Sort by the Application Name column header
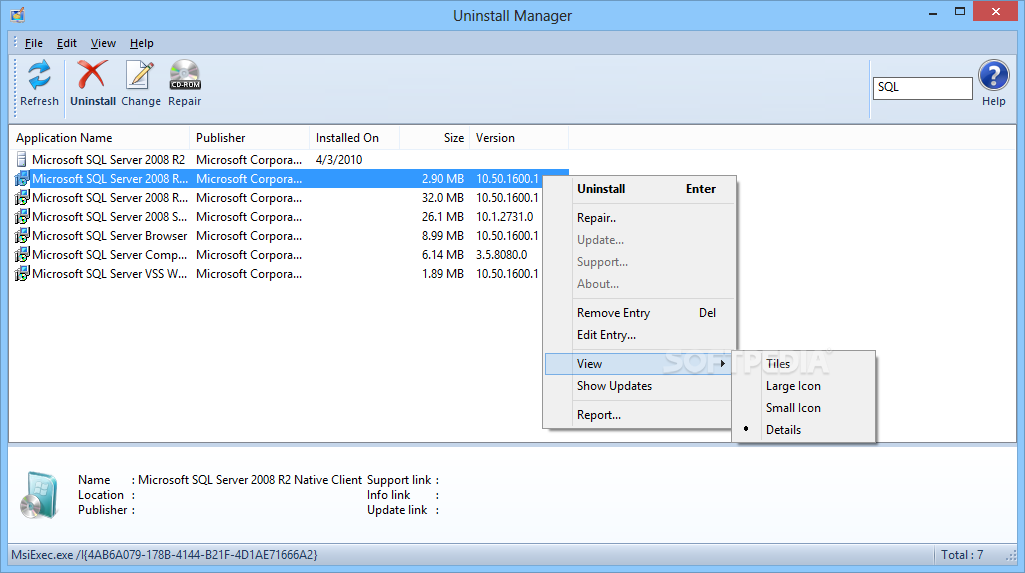The image size is (1025, 573). tap(100, 138)
